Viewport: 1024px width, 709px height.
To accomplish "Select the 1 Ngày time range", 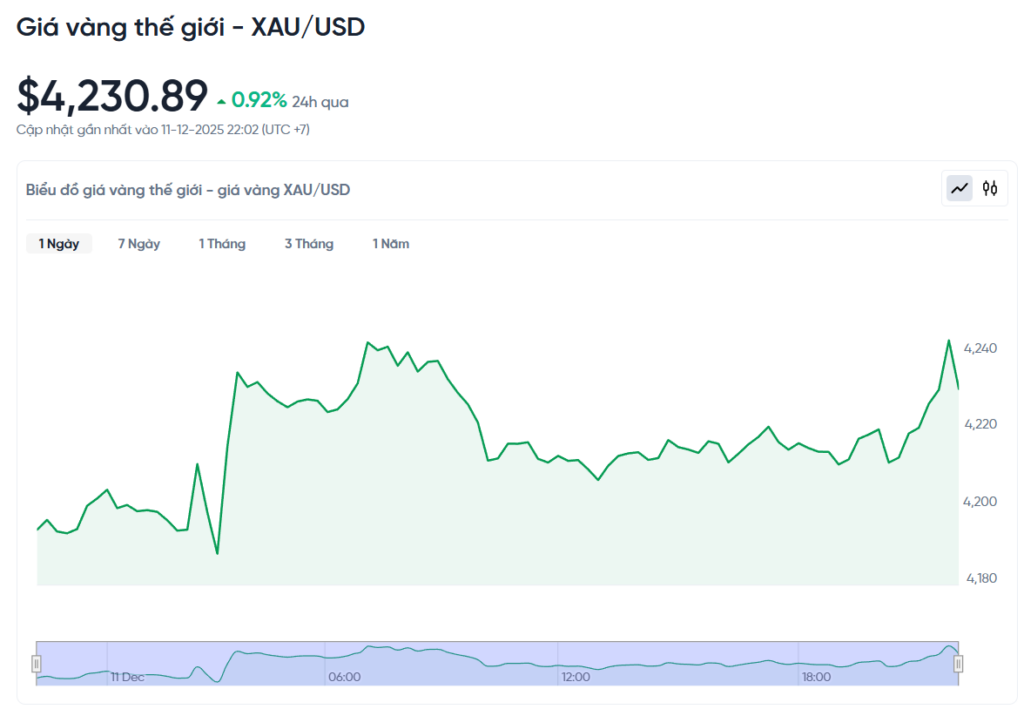I will point(59,244).
